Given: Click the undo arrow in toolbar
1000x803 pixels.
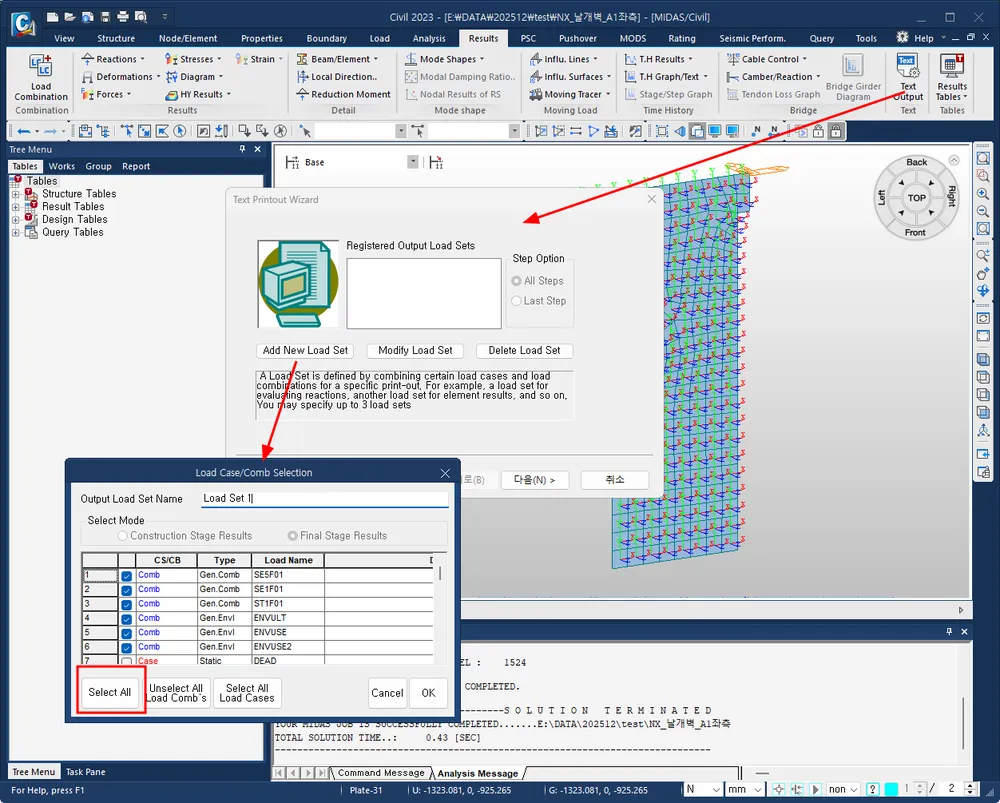Looking at the screenshot, I should tap(24, 131).
